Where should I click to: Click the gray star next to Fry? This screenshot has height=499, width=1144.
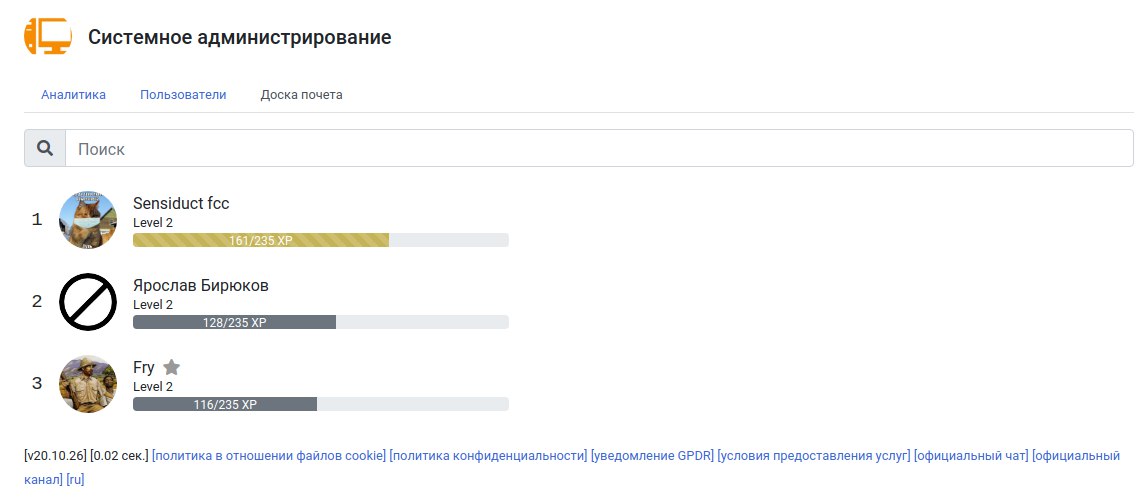coord(171,367)
